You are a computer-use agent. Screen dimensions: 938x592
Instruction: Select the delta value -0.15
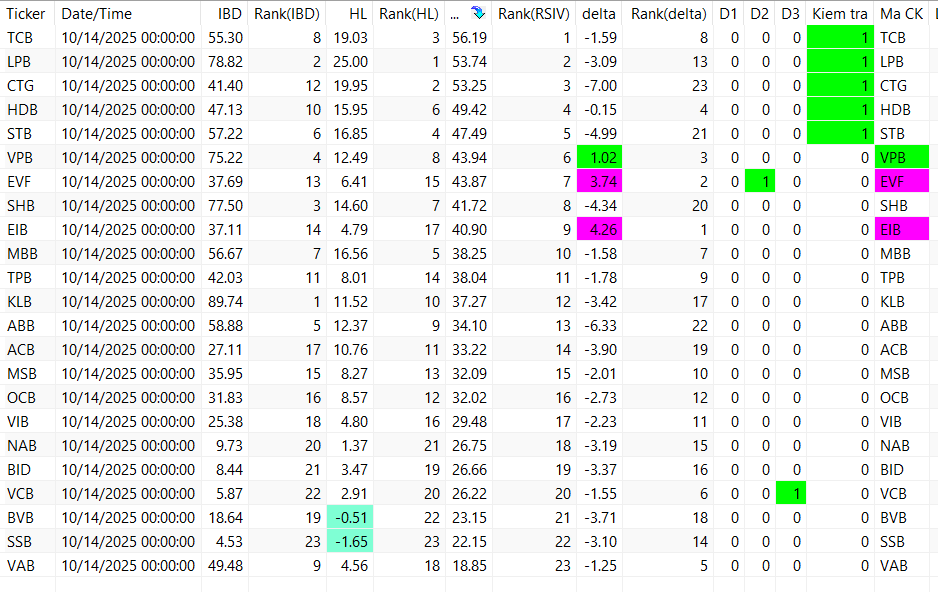click(599, 109)
